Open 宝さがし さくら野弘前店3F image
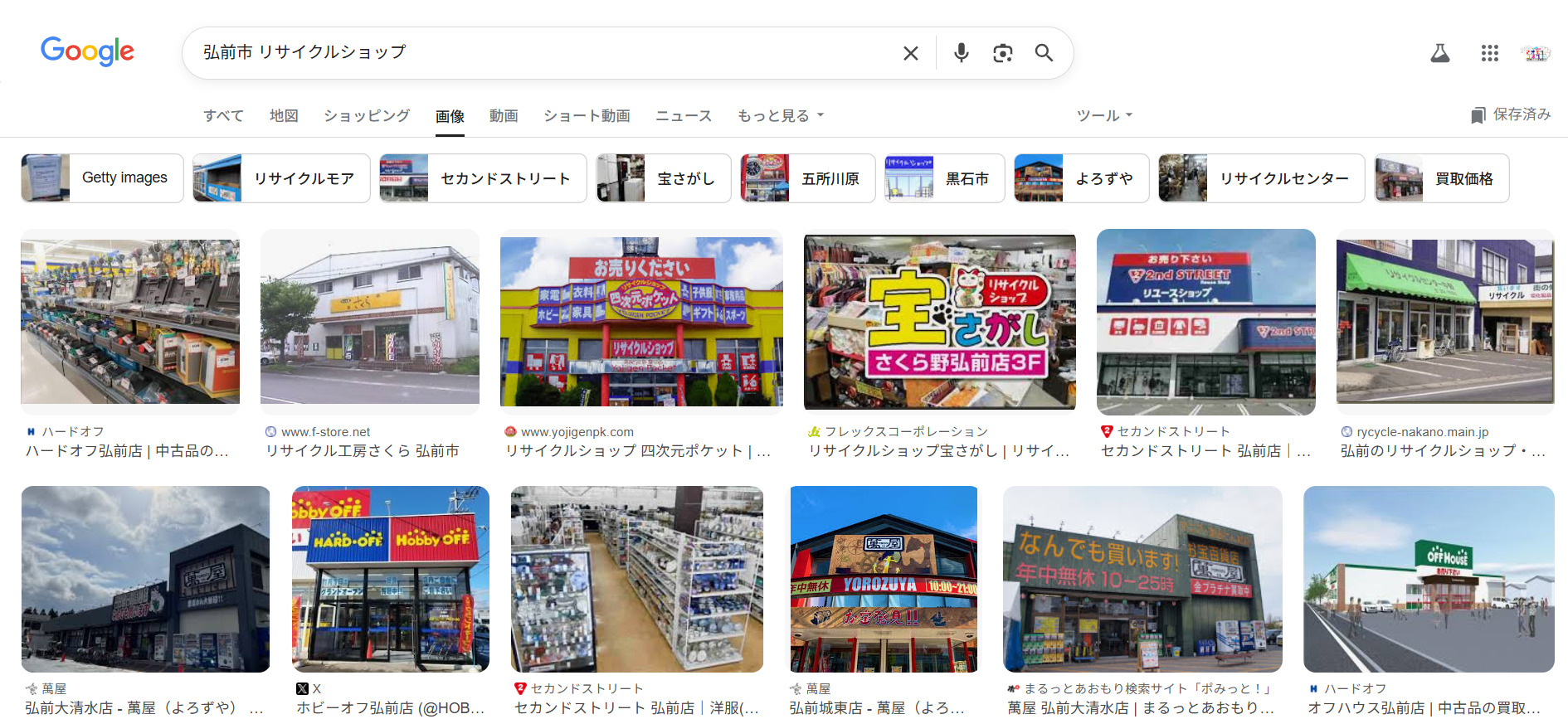Screen dimensions: 1568x719 [940, 322]
